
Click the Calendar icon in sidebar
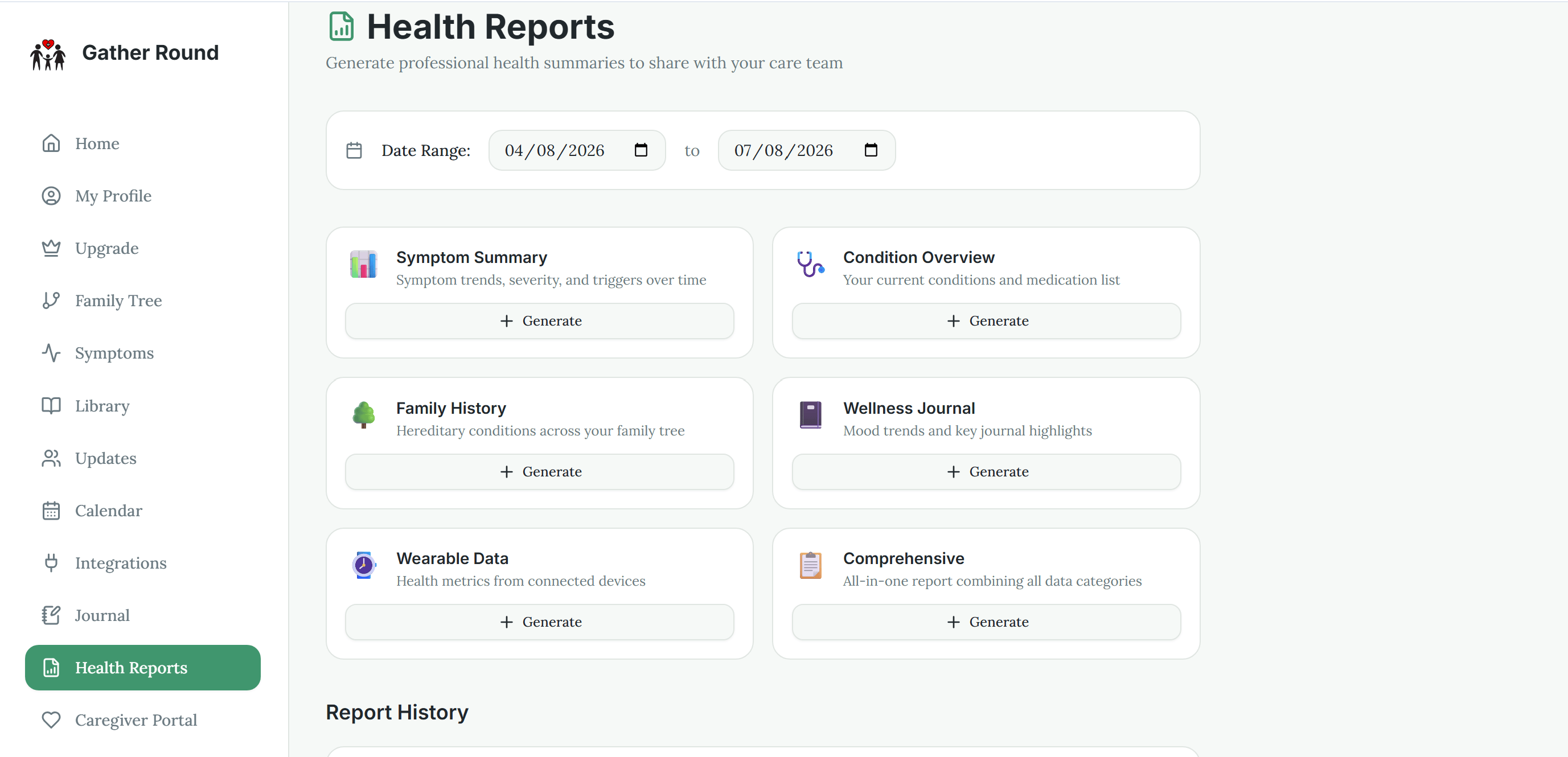(51, 511)
